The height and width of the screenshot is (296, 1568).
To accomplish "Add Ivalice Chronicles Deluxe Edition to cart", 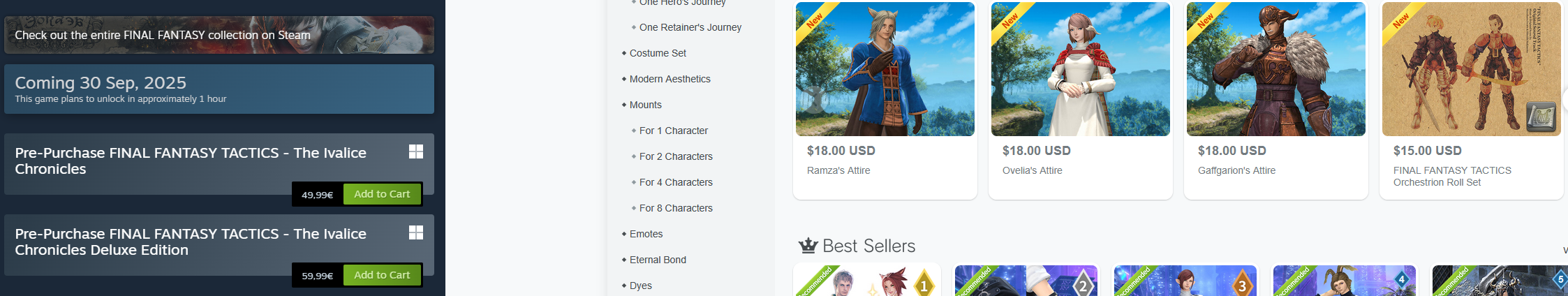I will (382, 275).
